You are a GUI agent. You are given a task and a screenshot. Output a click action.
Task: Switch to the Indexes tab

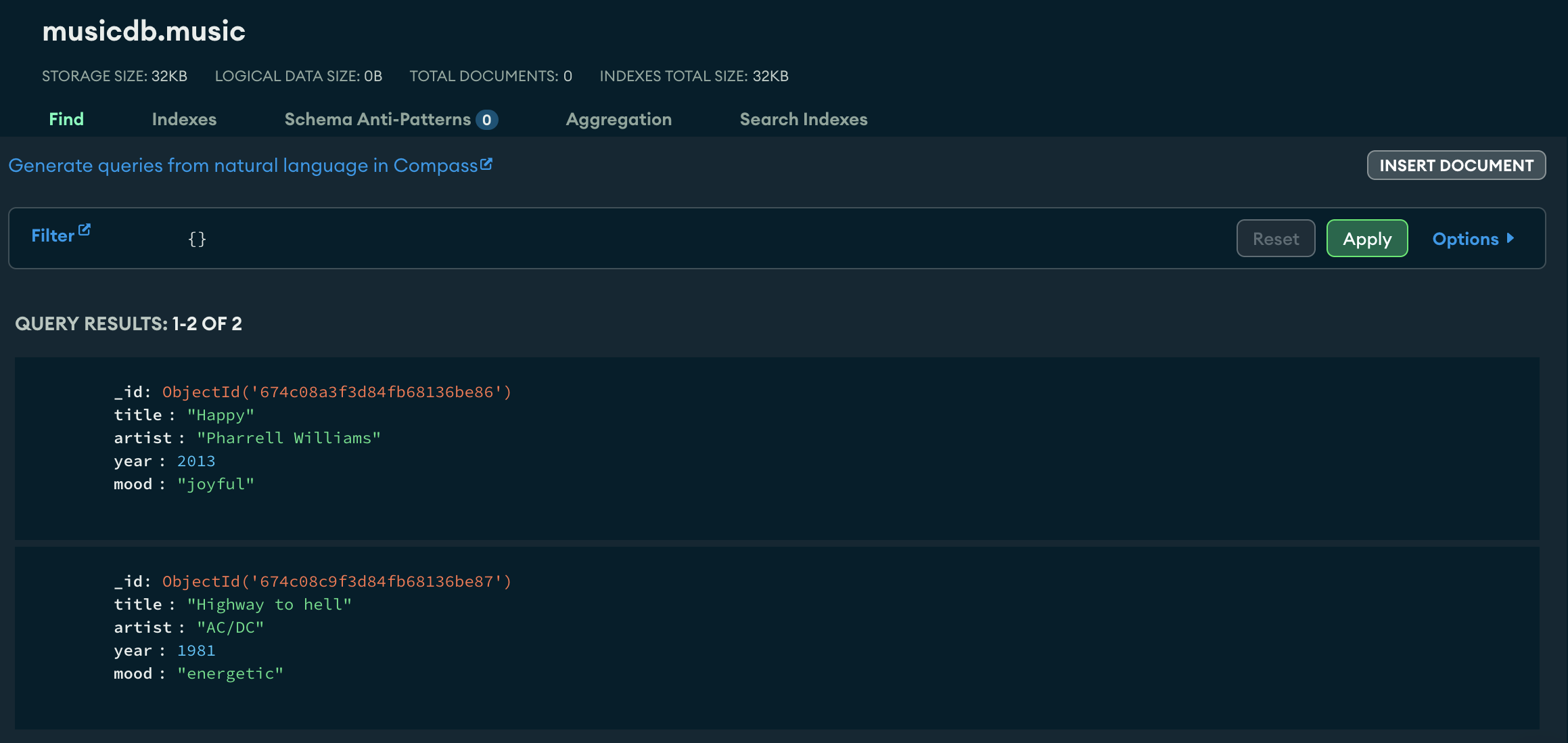coord(184,119)
